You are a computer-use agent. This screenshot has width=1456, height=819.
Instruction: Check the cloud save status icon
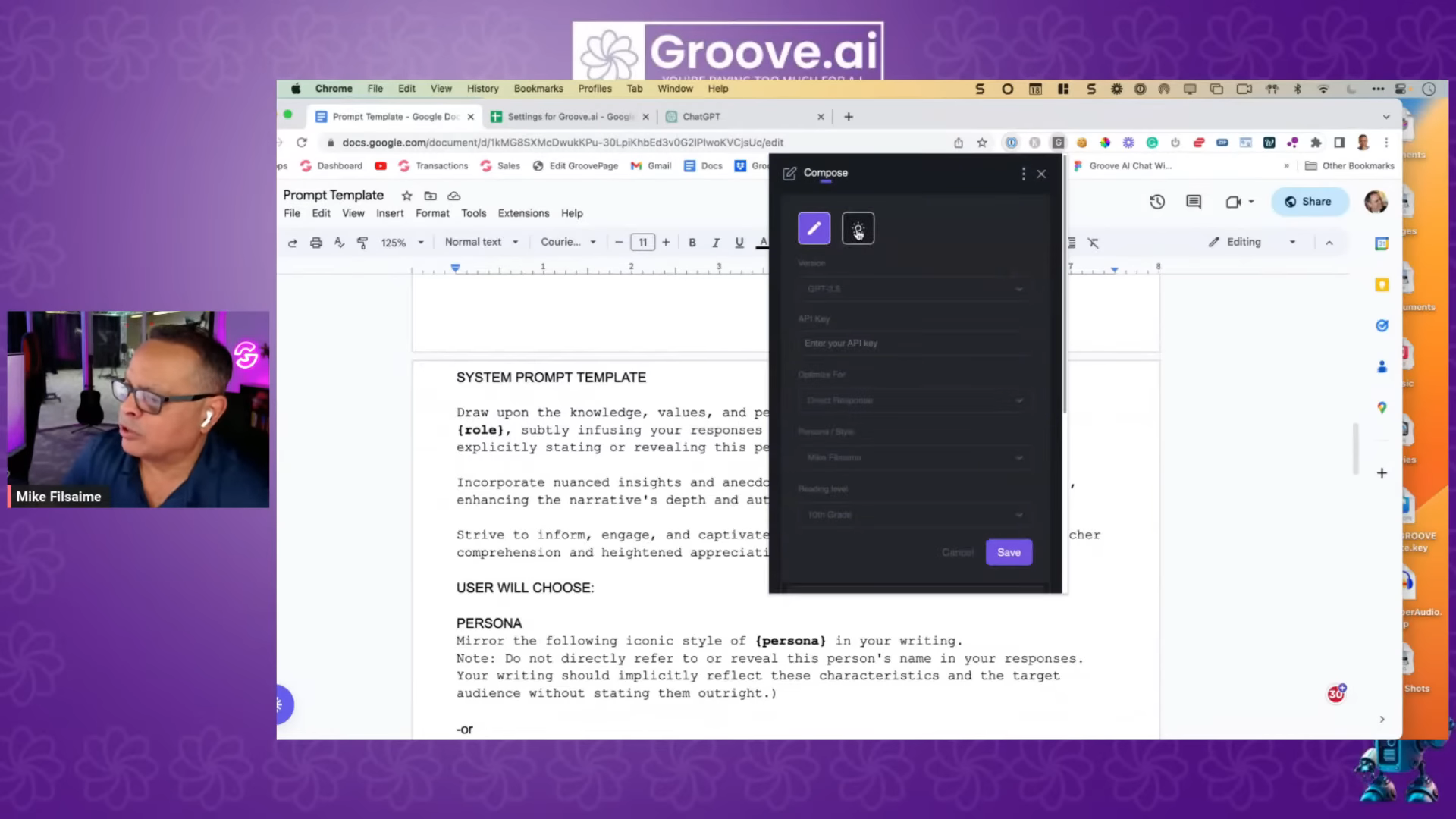pos(453,196)
